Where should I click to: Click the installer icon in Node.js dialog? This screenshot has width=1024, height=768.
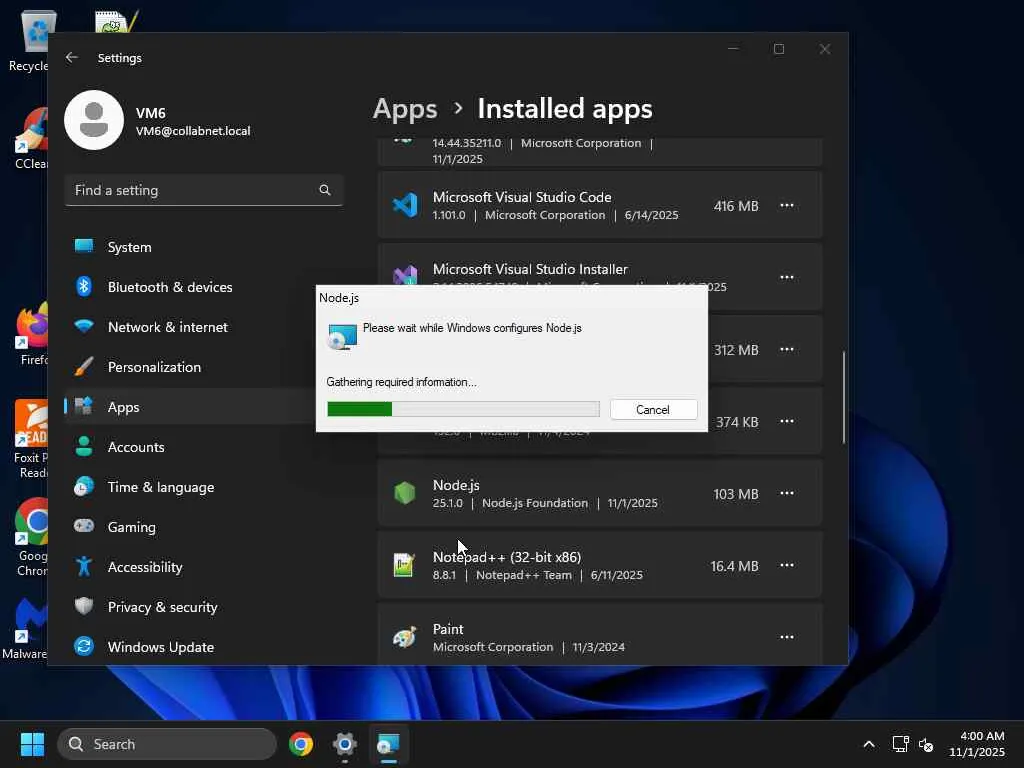click(x=342, y=337)
